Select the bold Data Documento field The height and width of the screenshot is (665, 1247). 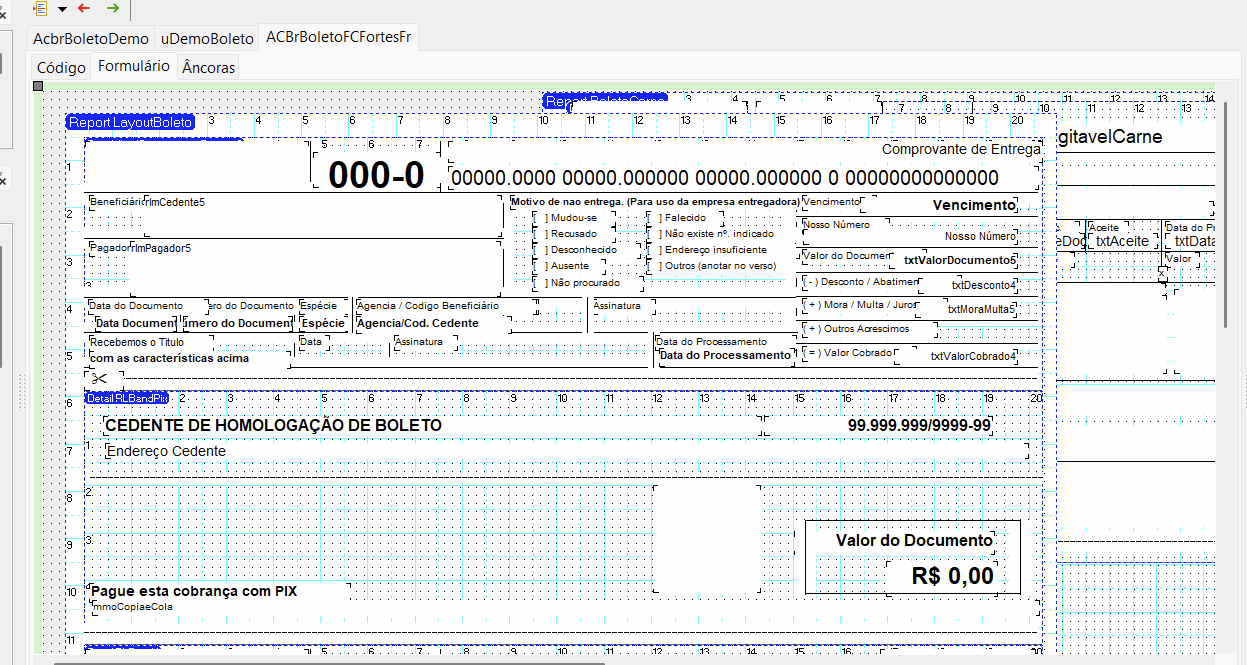pos(135,324)
